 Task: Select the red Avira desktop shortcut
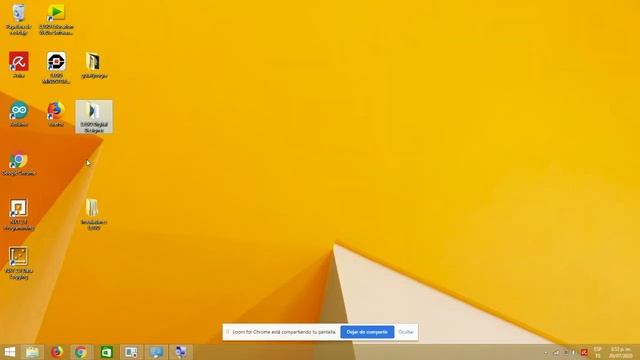tap(19, 64)
